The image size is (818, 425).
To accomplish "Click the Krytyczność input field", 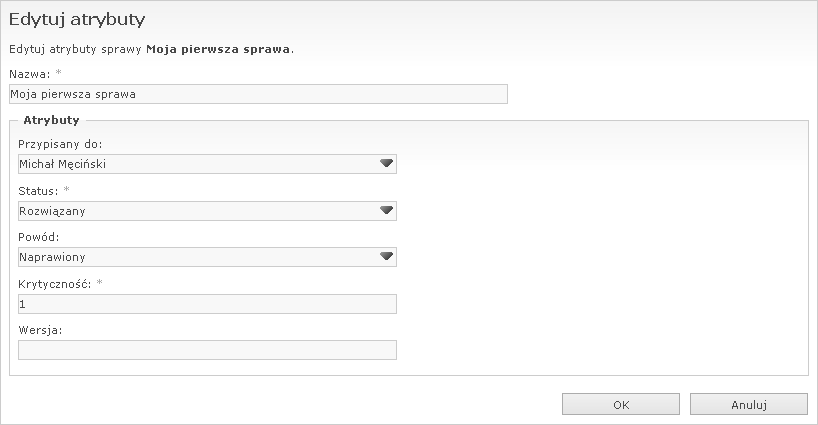I will tap(207, 304).
